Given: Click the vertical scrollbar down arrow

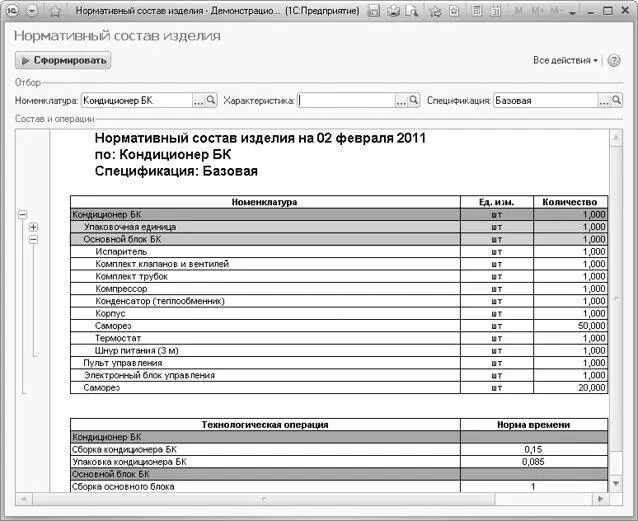Looking at the screenshot, I should click(616, 484).
